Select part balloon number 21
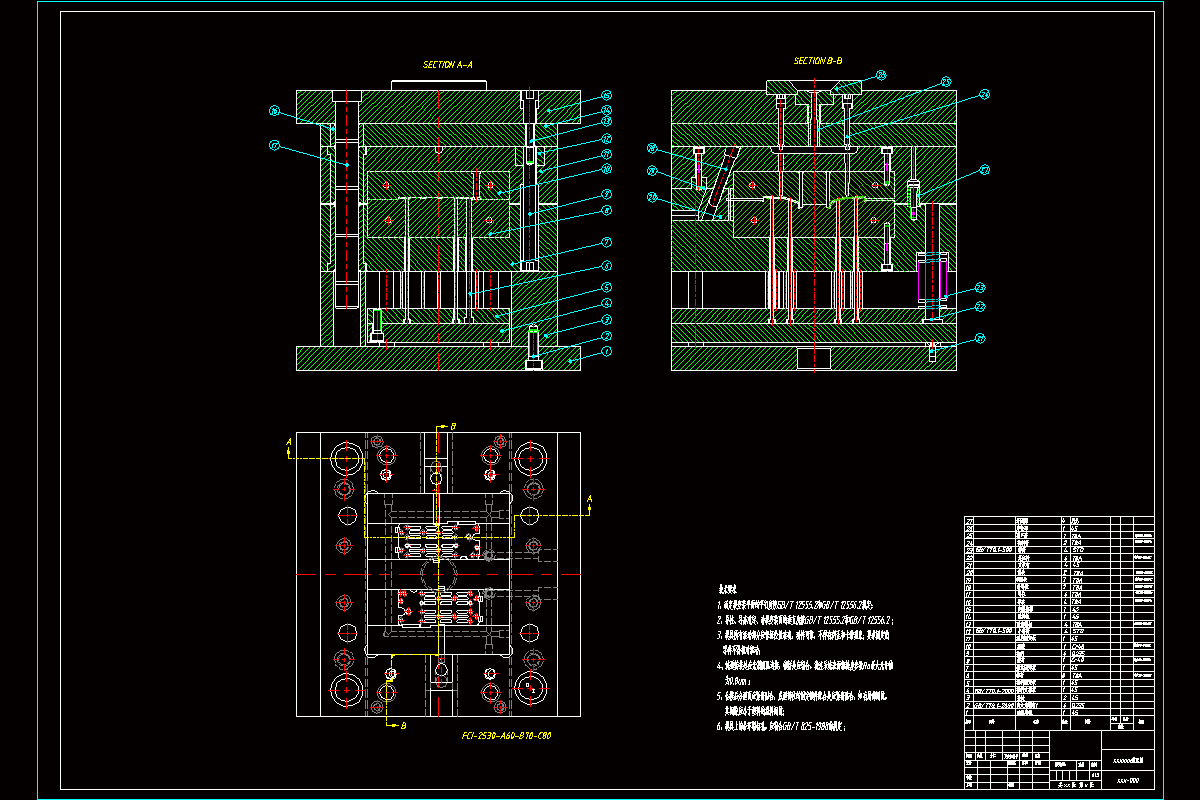Viewport: 1200px width, 800px height. [x=980, y=338]
